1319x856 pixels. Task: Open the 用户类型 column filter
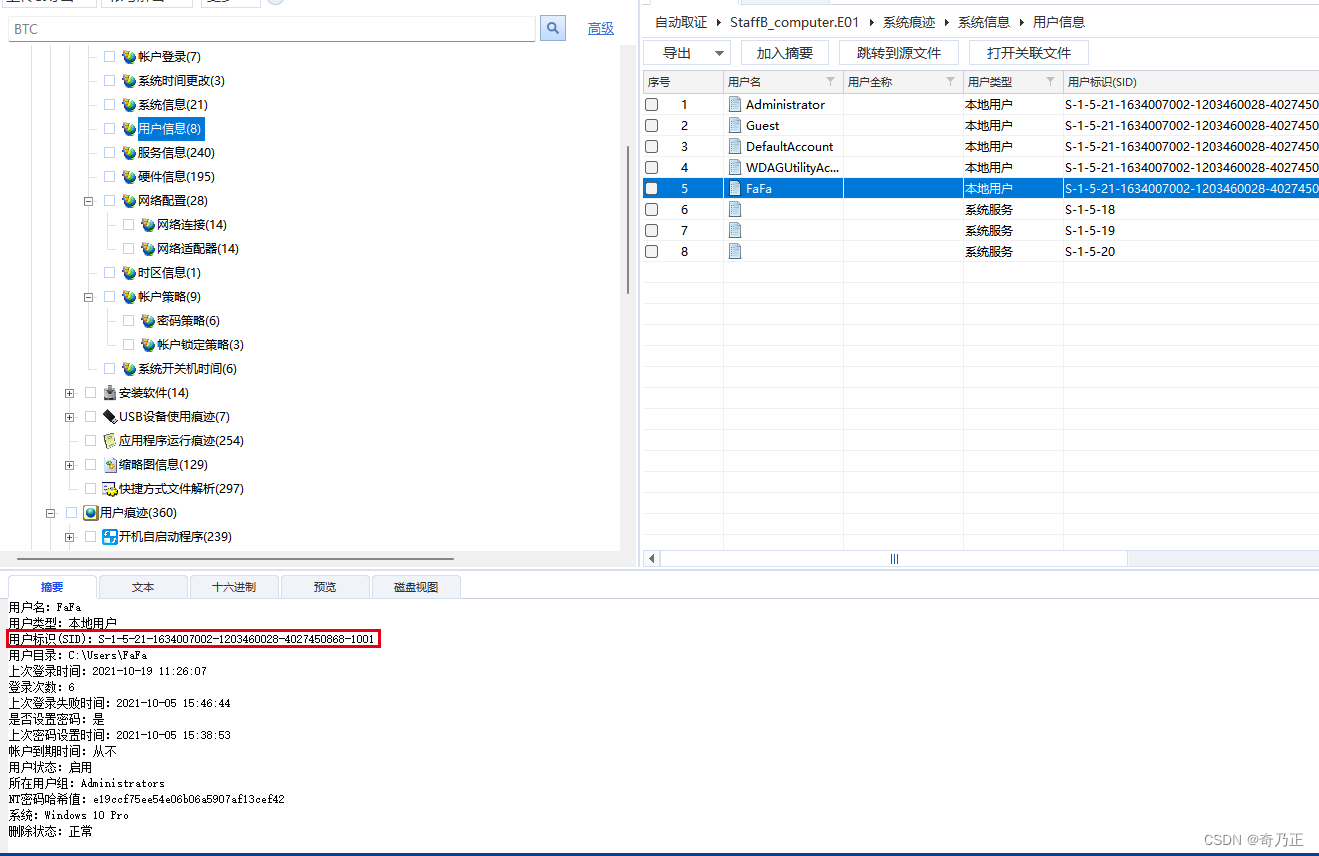tap(1050, 81)
